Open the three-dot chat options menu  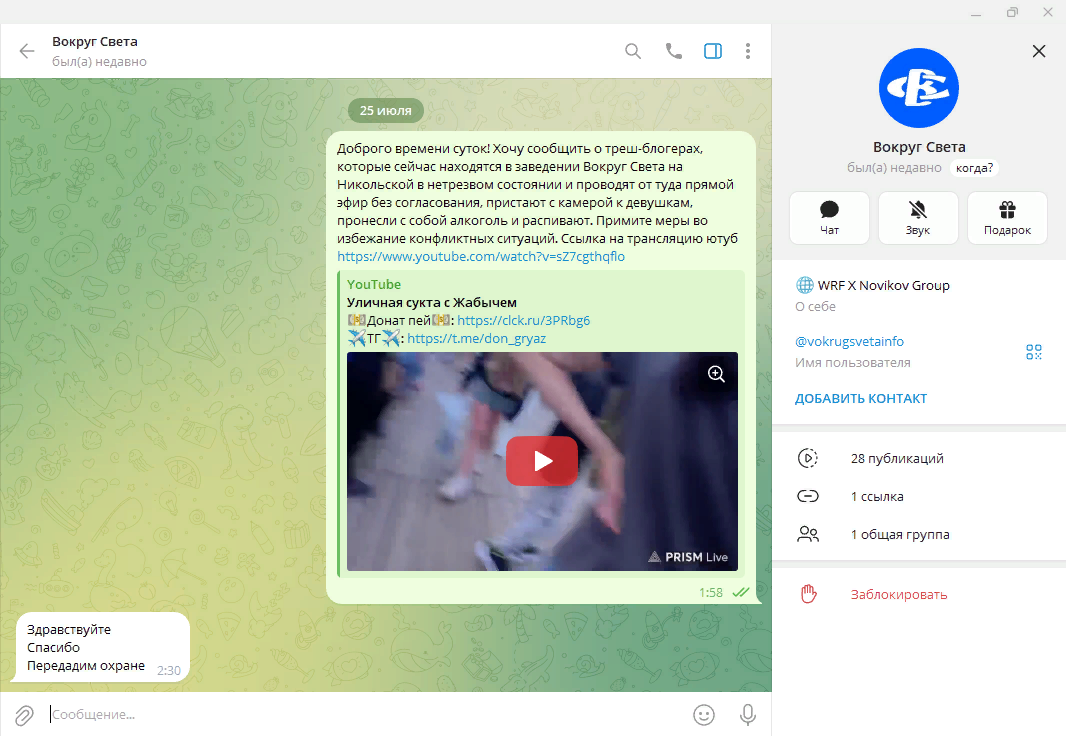[748, 51]
